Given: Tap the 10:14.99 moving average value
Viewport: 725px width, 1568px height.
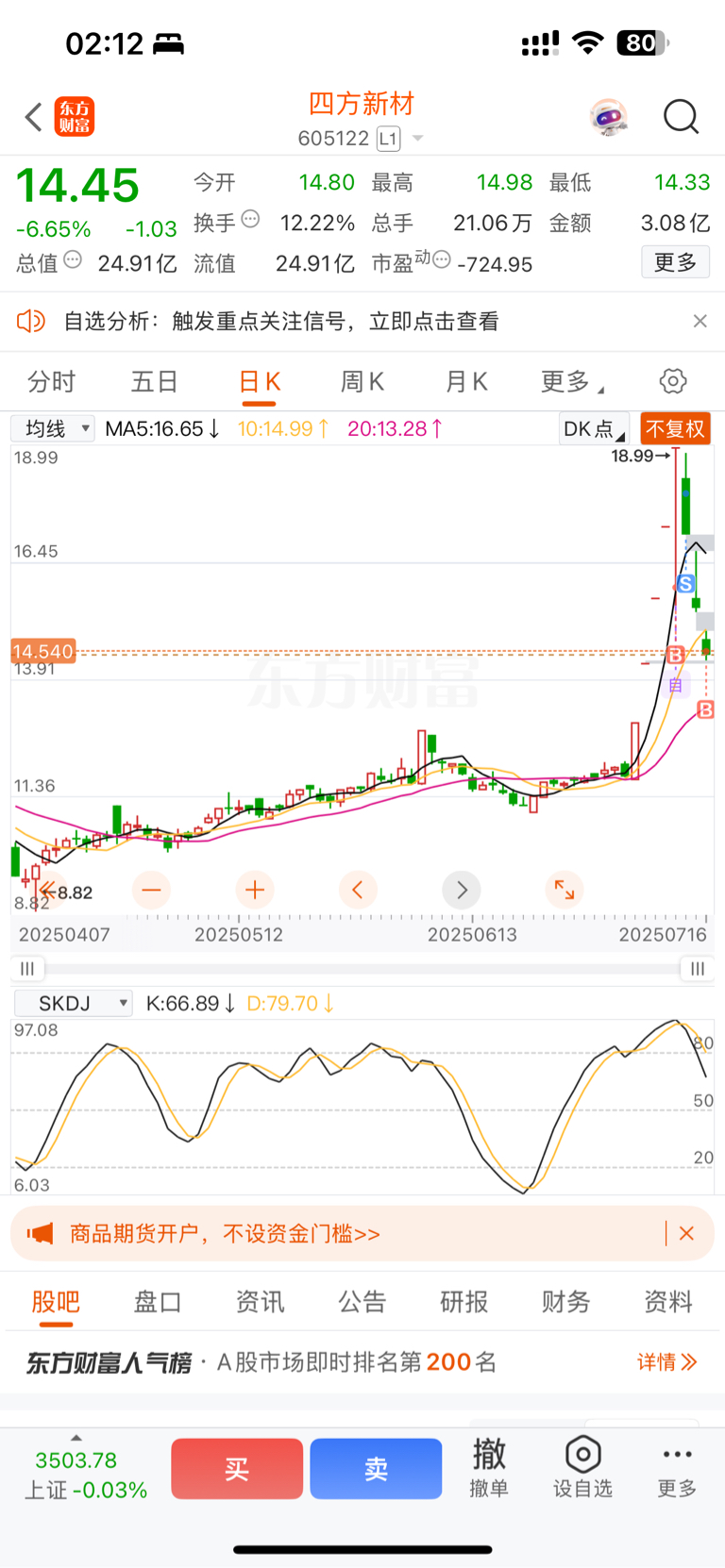Looking at the screenshot, I should pyautogui.click(x=283, y=428).
